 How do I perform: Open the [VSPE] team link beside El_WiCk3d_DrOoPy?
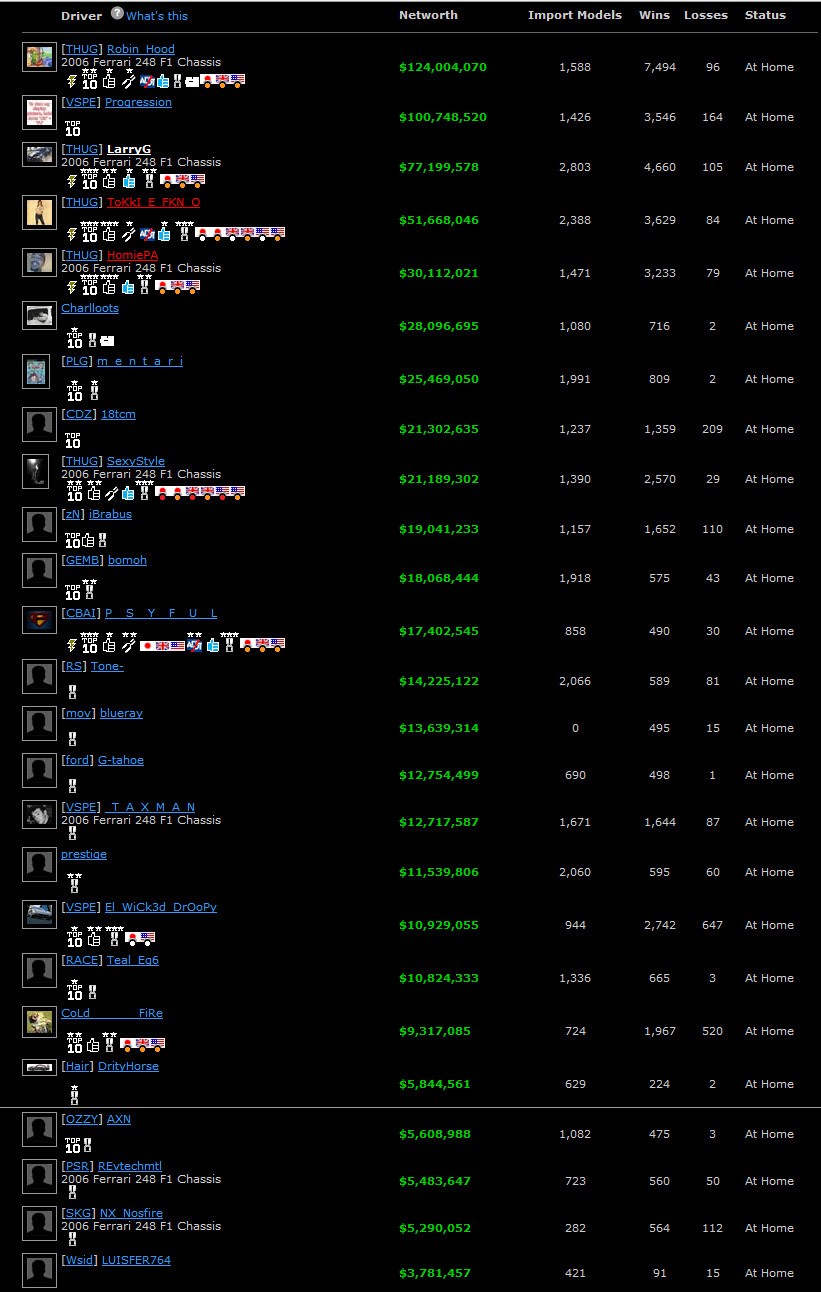pos(81,907)
